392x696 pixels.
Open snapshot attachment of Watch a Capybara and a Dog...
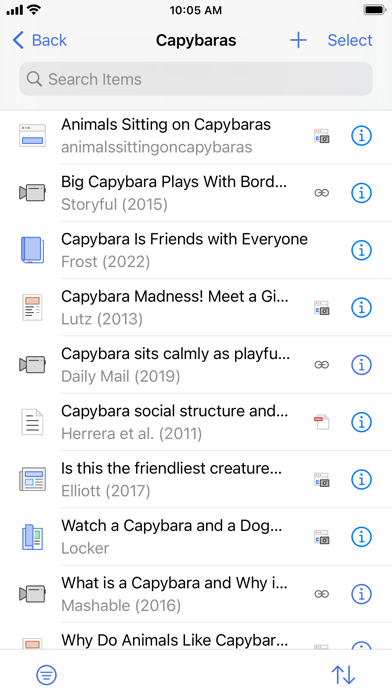[x=321, y=537]
